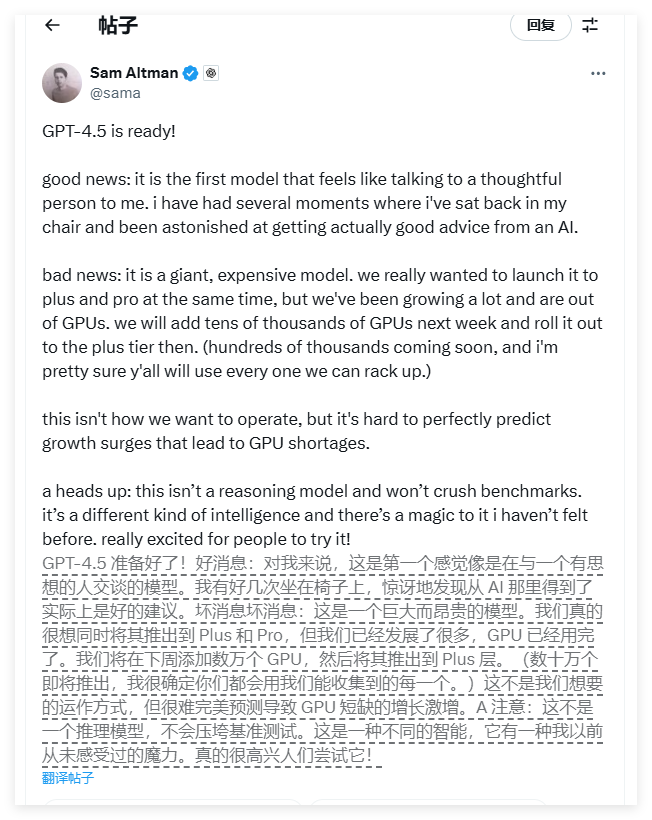Navigate back using the arrow icon

point(50,27)
